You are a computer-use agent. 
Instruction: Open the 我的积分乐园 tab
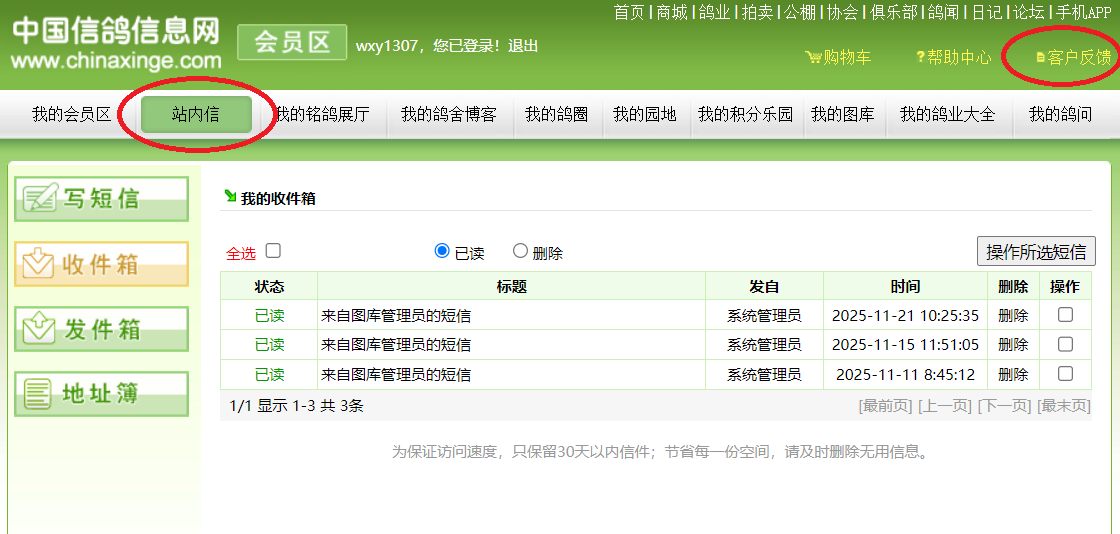pyautogui.click(x=745, y=114)
